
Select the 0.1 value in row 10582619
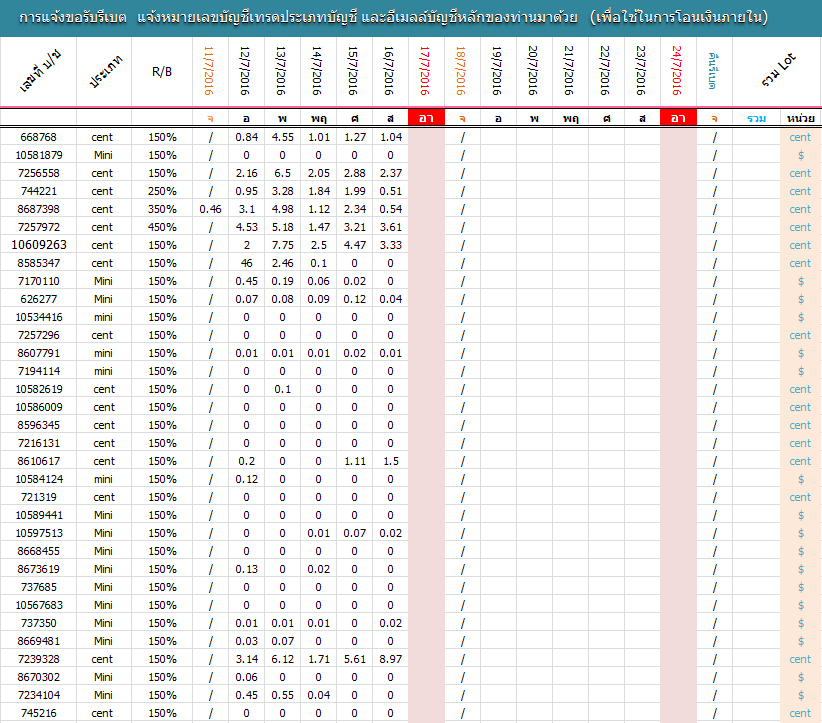pos(283,389)
